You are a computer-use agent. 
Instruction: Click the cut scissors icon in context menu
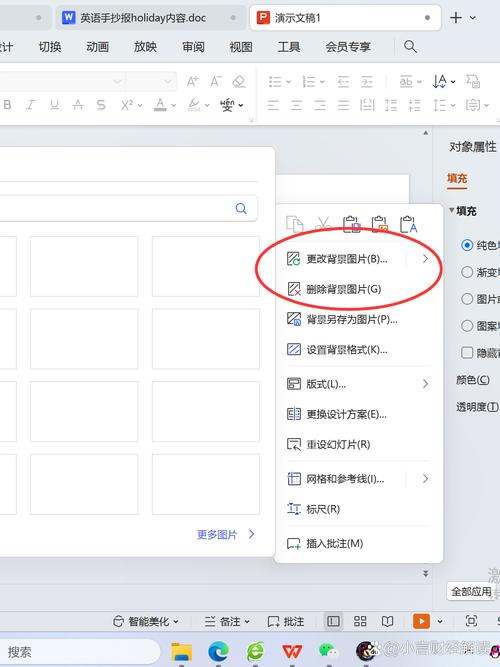coord(323,224)
